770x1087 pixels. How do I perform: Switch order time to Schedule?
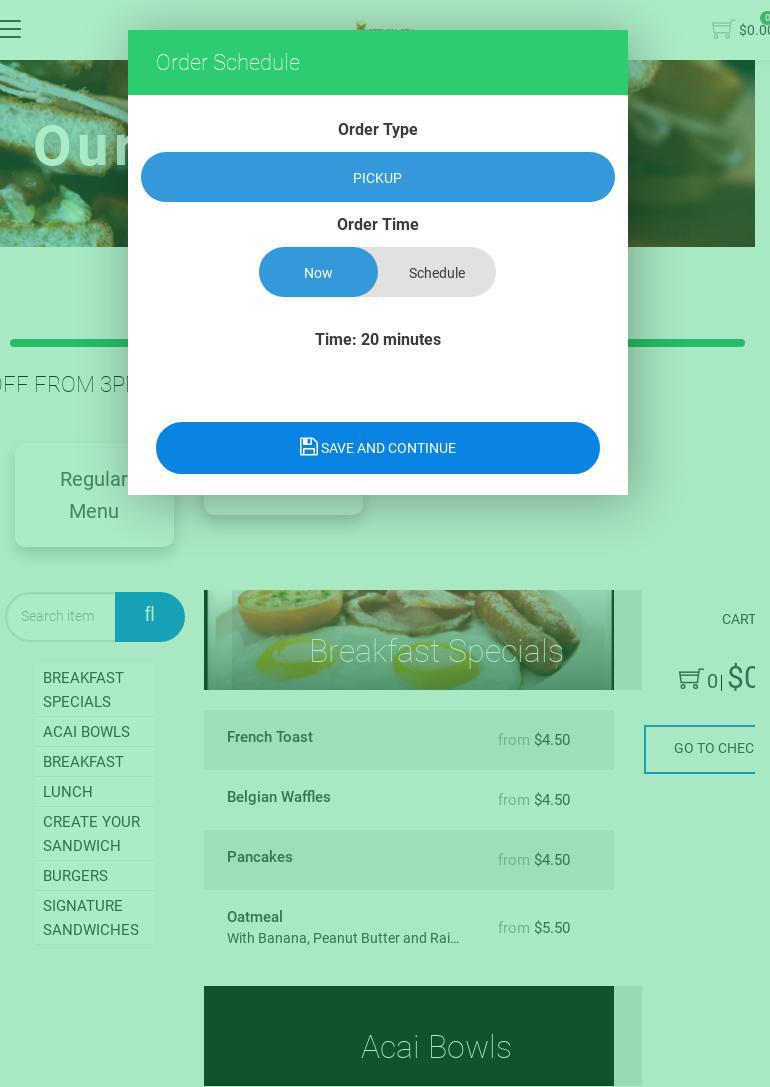pyautogui.click(x=437, y=272)
